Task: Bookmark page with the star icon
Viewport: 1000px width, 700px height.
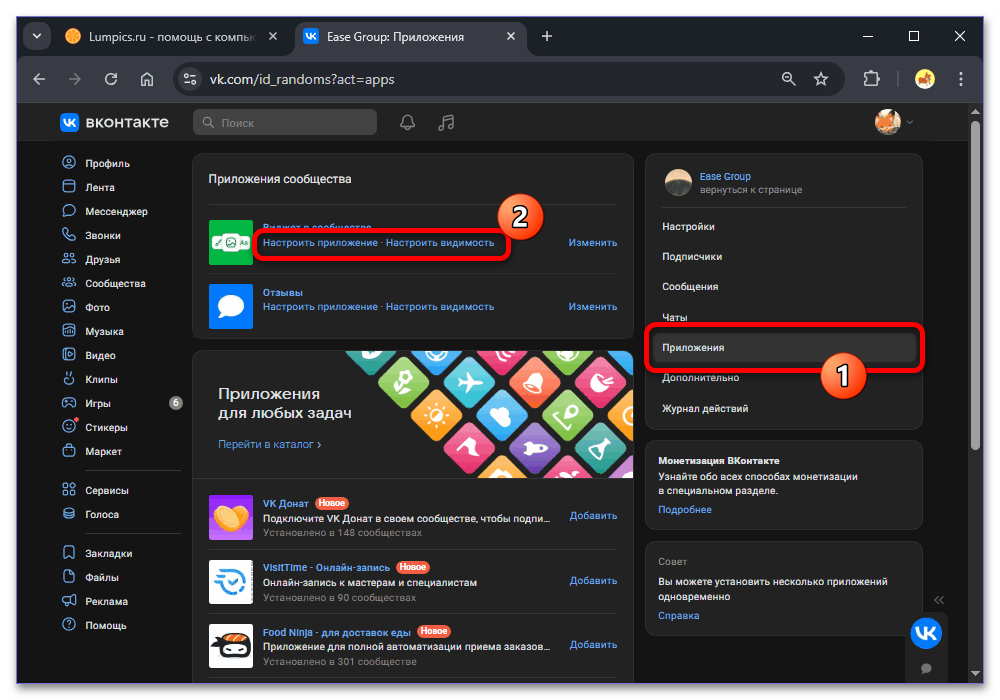Action: [821, 79]
